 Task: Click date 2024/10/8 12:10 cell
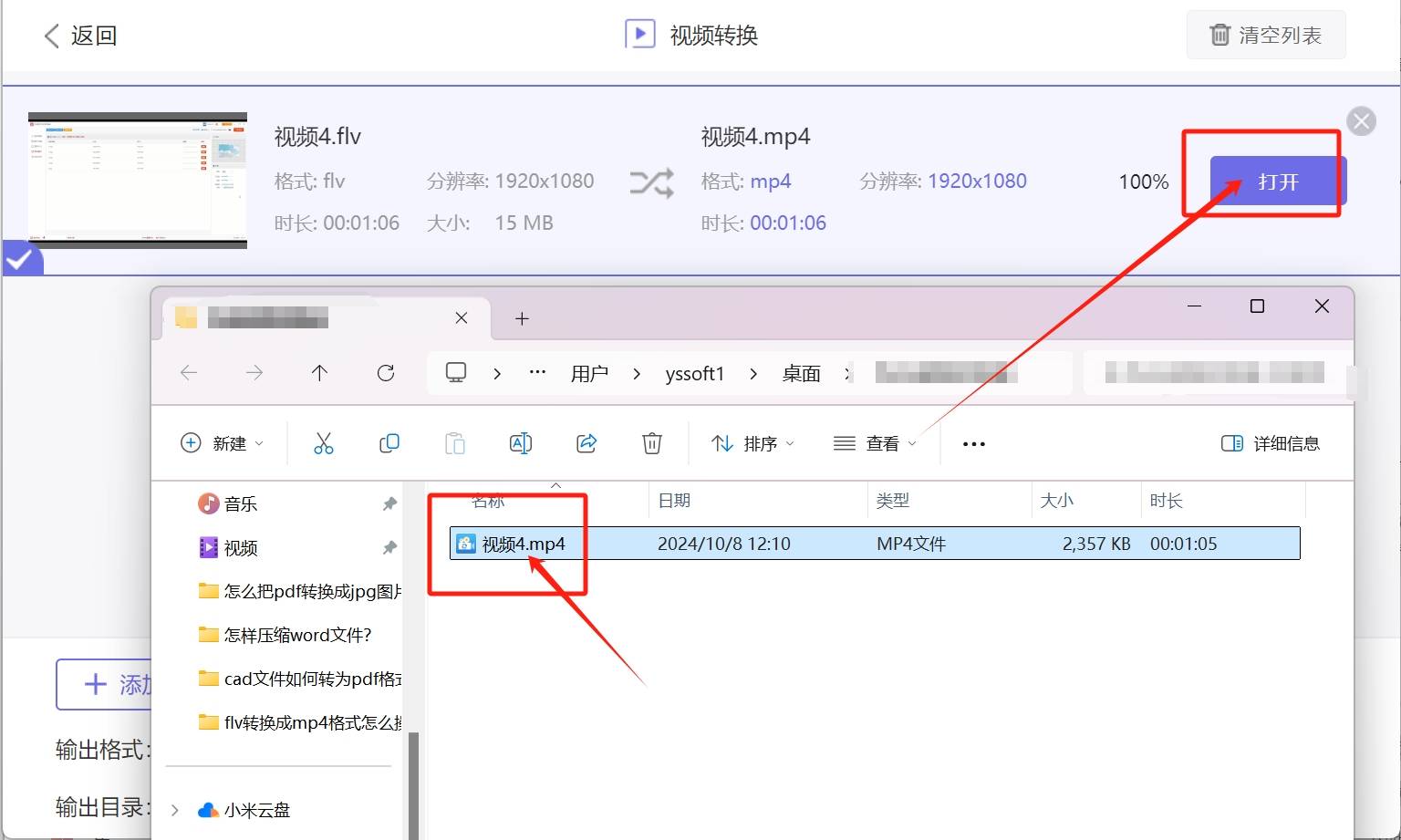[724, 544]
